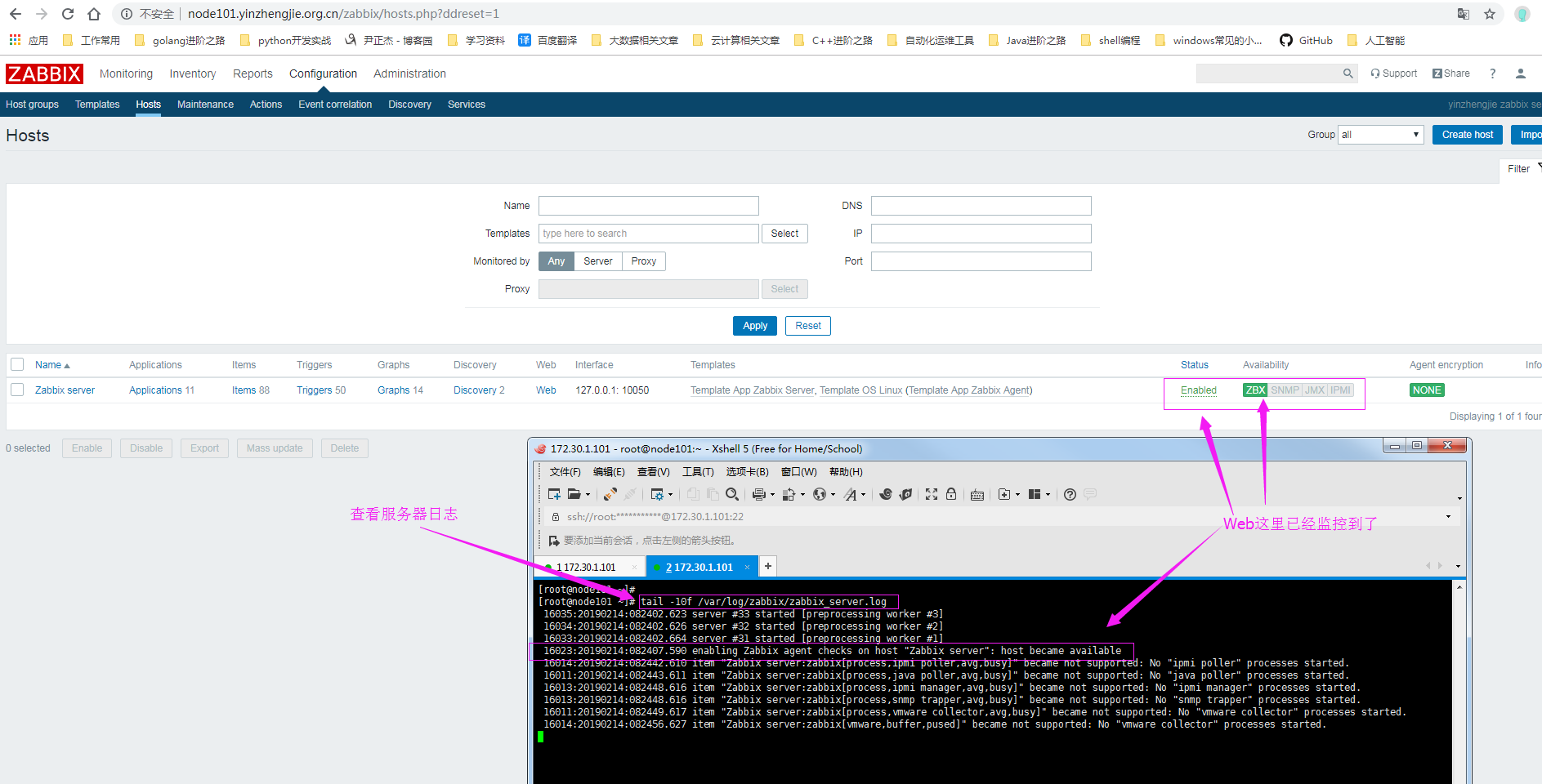Screen dimensions: 1542x784
Task: Open the Group dropdown set to all
Action: [x=1380, y=135]
